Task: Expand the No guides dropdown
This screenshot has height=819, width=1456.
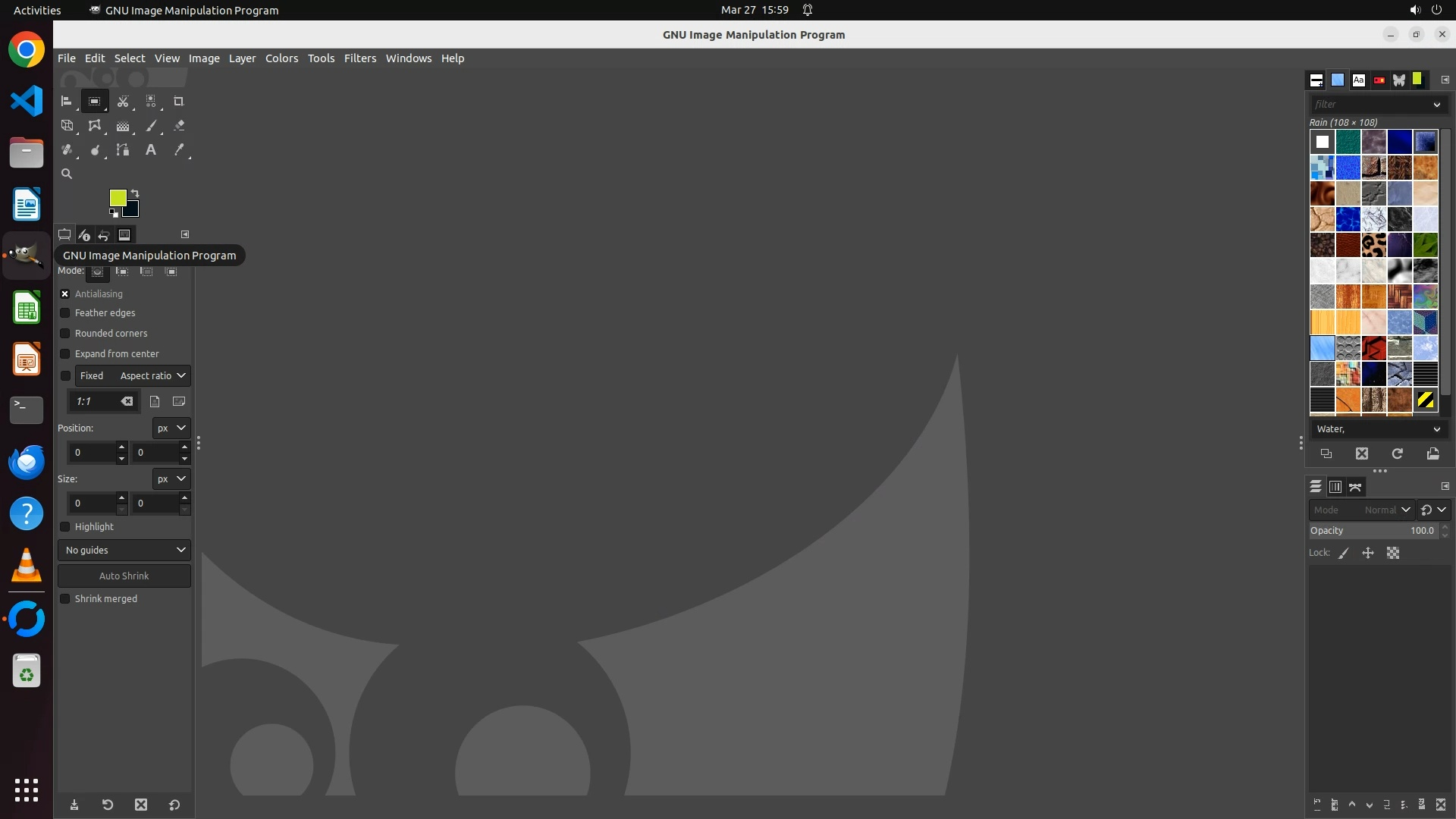Action: pos(124,551)
